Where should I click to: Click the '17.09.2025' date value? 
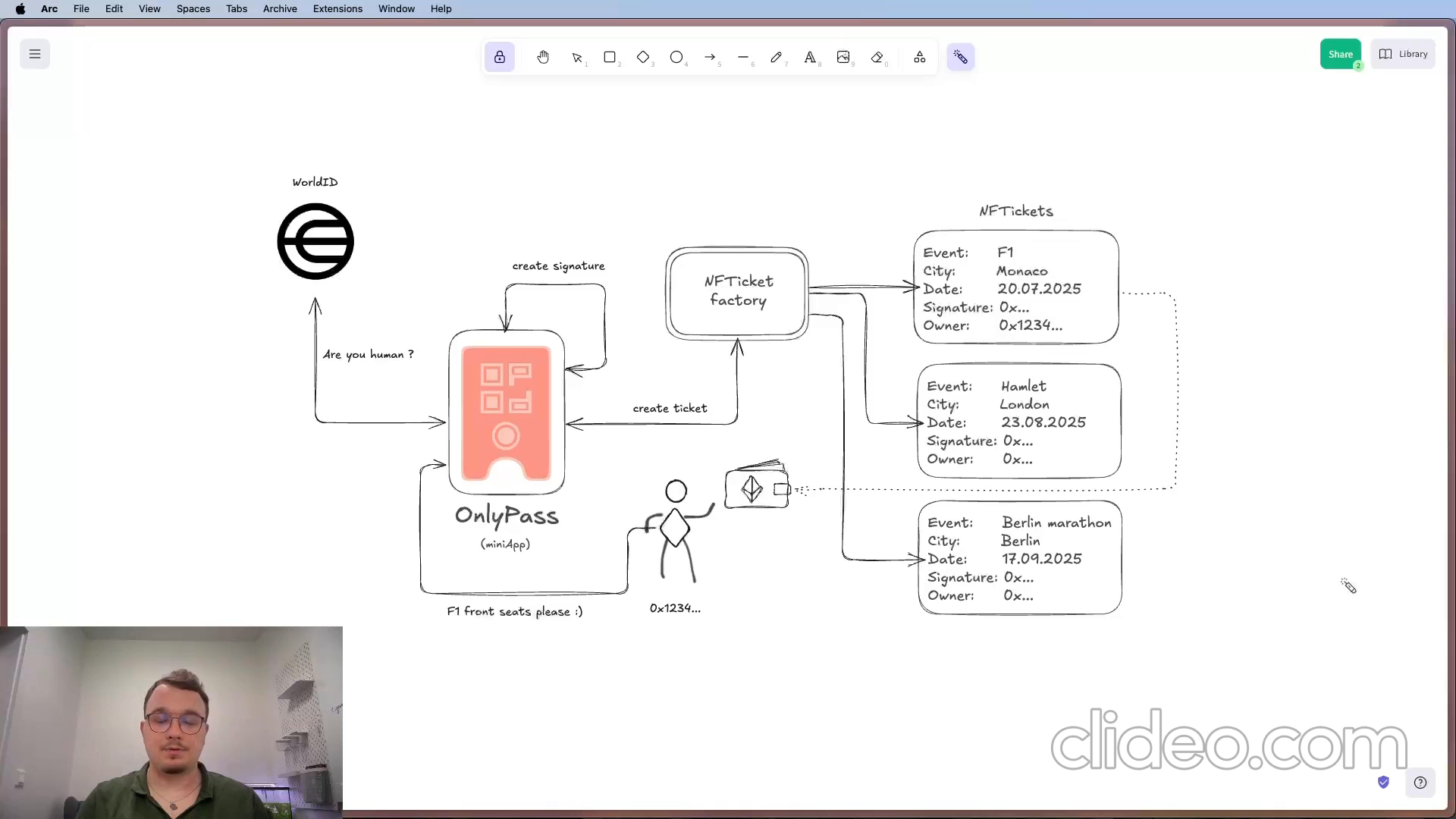(x=1041, y=559)
